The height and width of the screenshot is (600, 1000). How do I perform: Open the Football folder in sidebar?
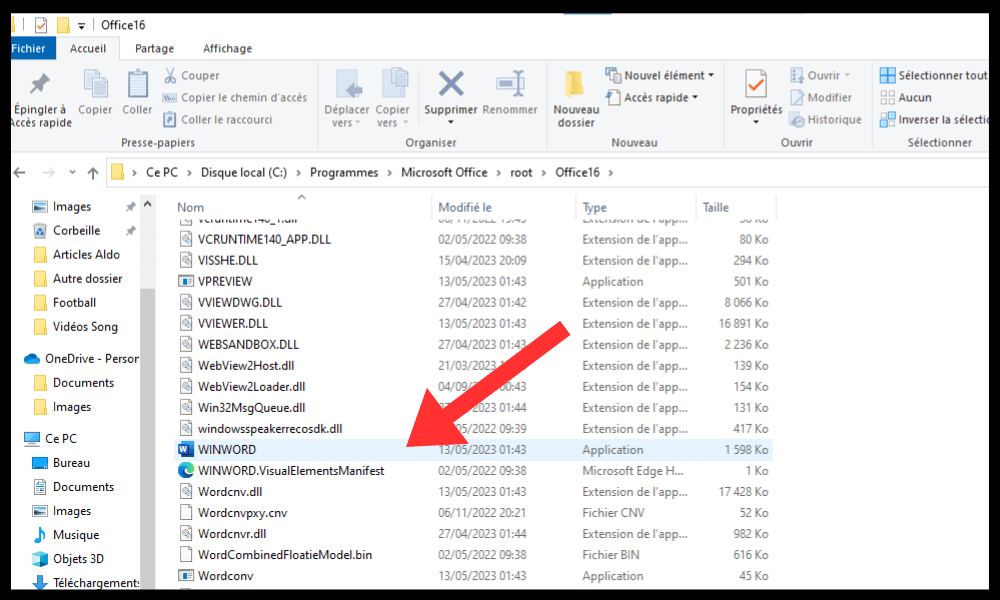click(74, 303)
